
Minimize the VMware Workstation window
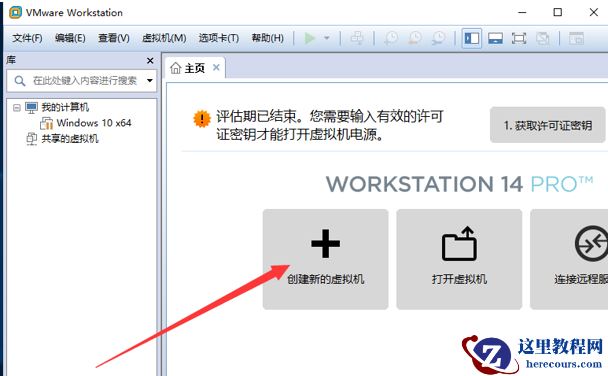[x=522, y=12]
